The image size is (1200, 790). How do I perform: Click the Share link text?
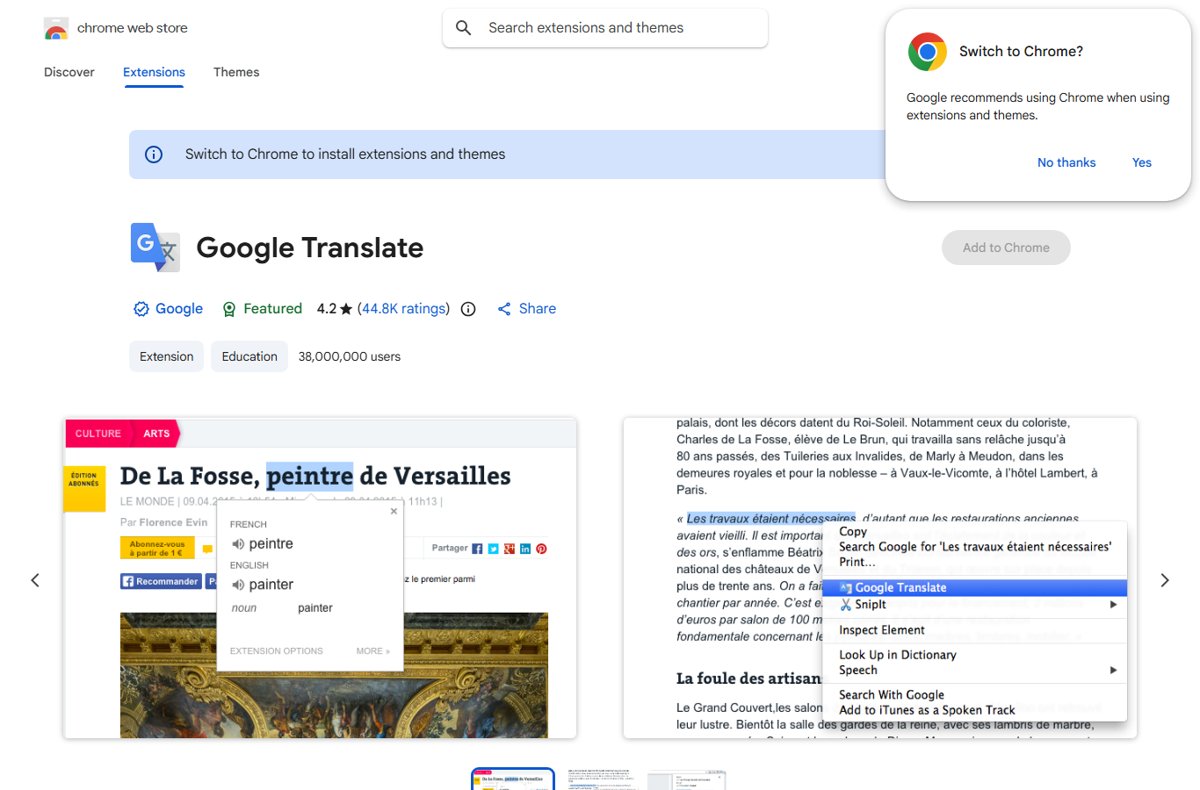(537, 309)
